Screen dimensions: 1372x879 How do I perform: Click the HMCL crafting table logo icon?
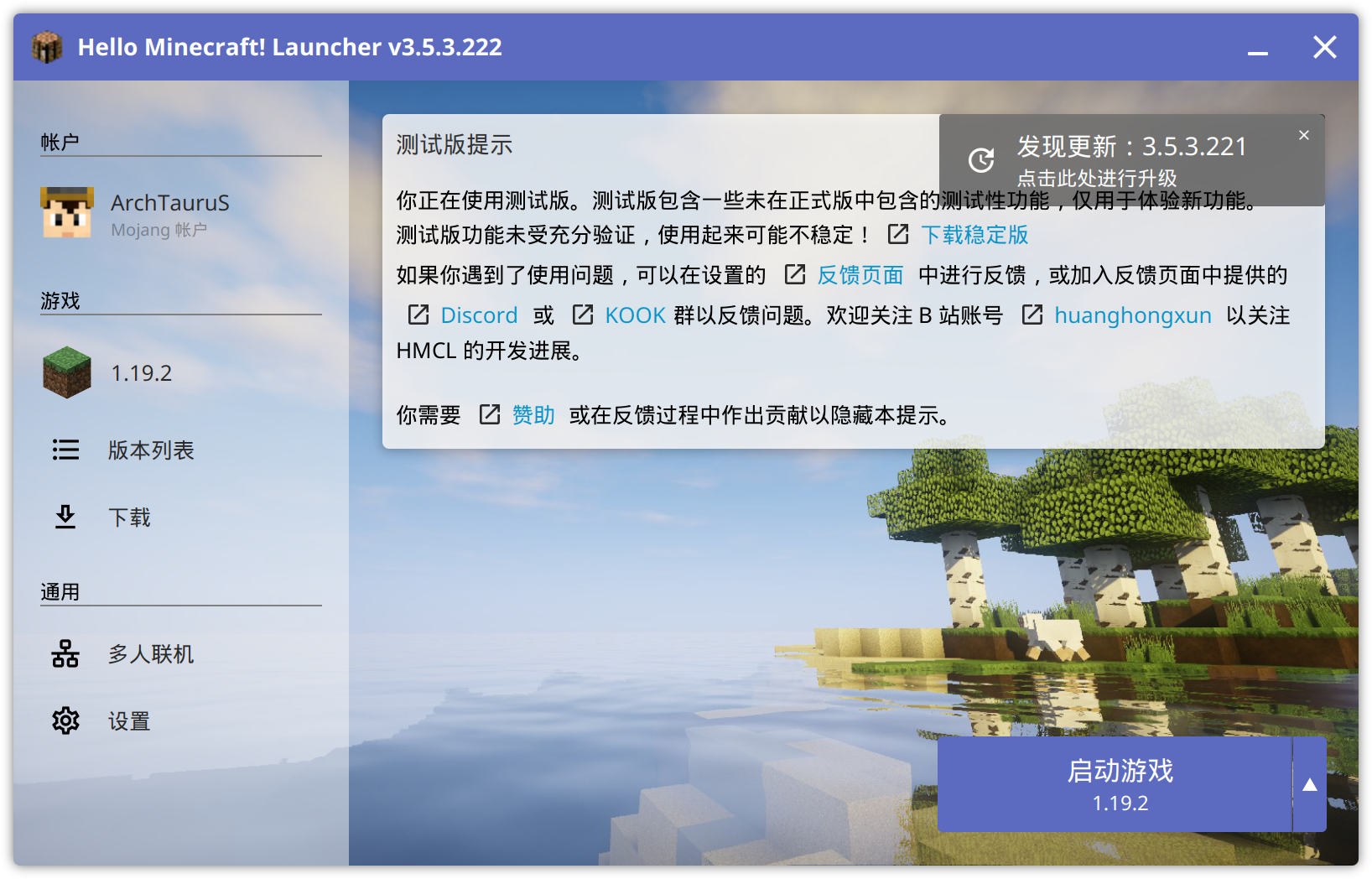point(47,47)
